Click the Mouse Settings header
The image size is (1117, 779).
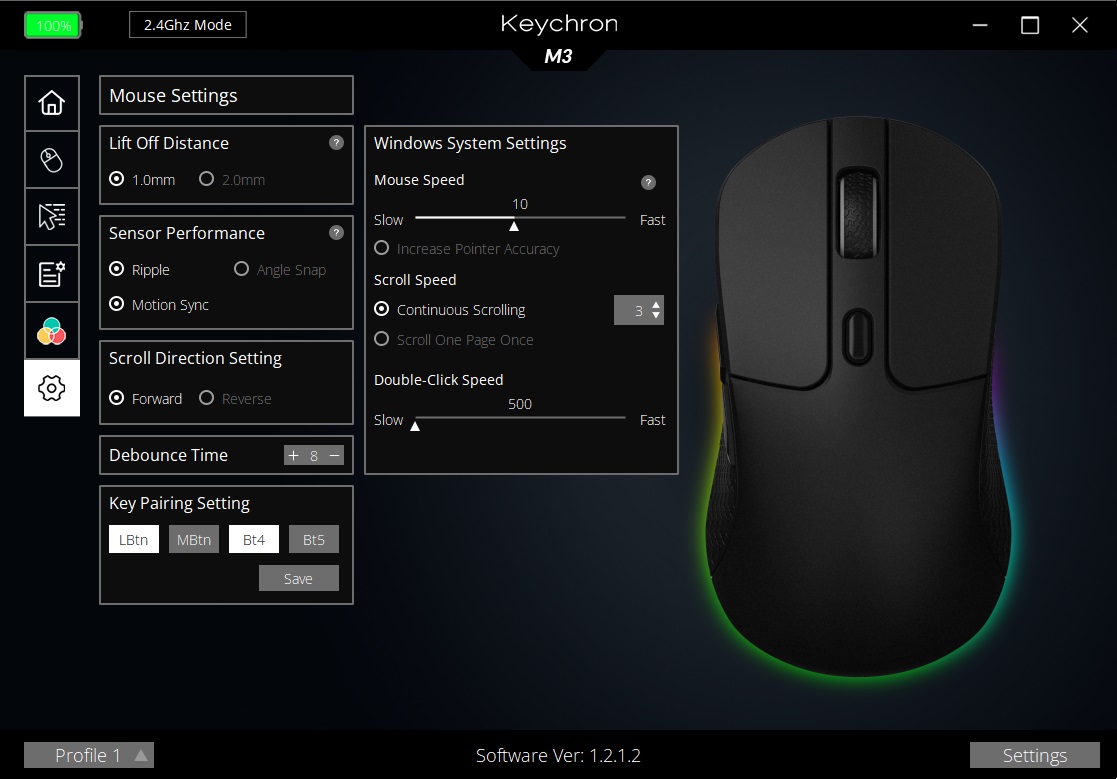pyautogui.click(x=227, y=95)
